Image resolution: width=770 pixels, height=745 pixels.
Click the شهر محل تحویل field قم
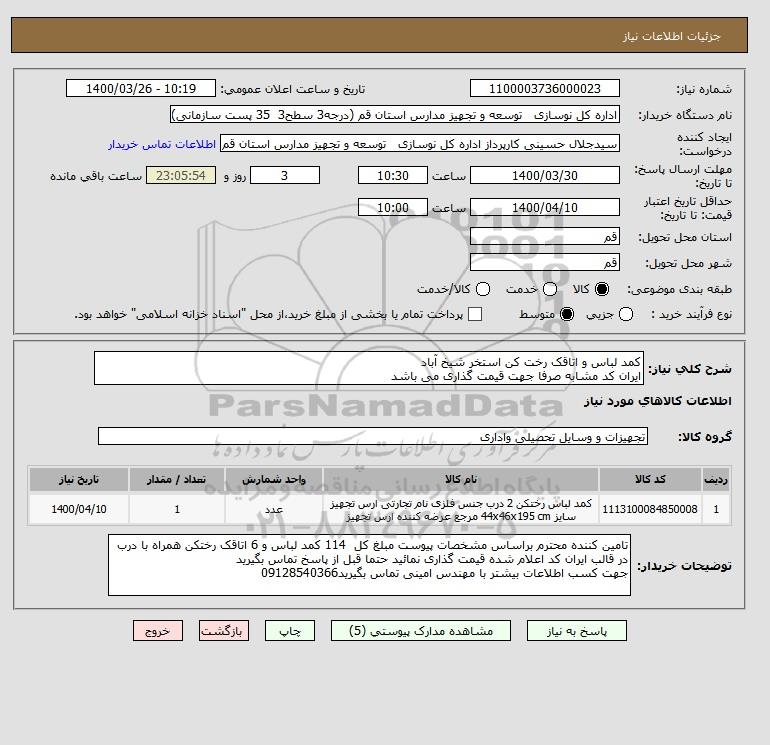[545, 262]
